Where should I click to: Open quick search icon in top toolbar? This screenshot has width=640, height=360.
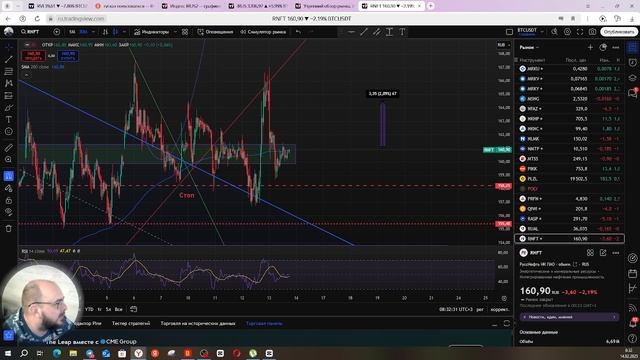click(554, 32)
